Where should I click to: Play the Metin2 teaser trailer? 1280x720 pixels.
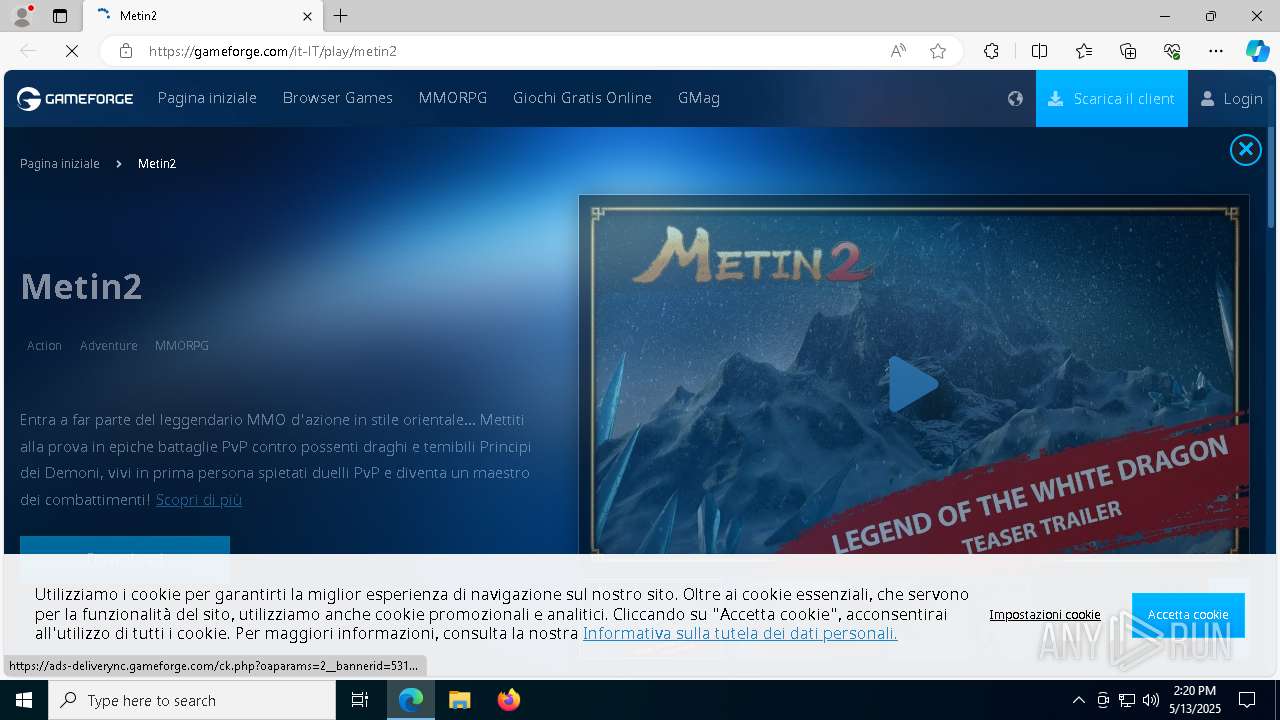(913, 384)
